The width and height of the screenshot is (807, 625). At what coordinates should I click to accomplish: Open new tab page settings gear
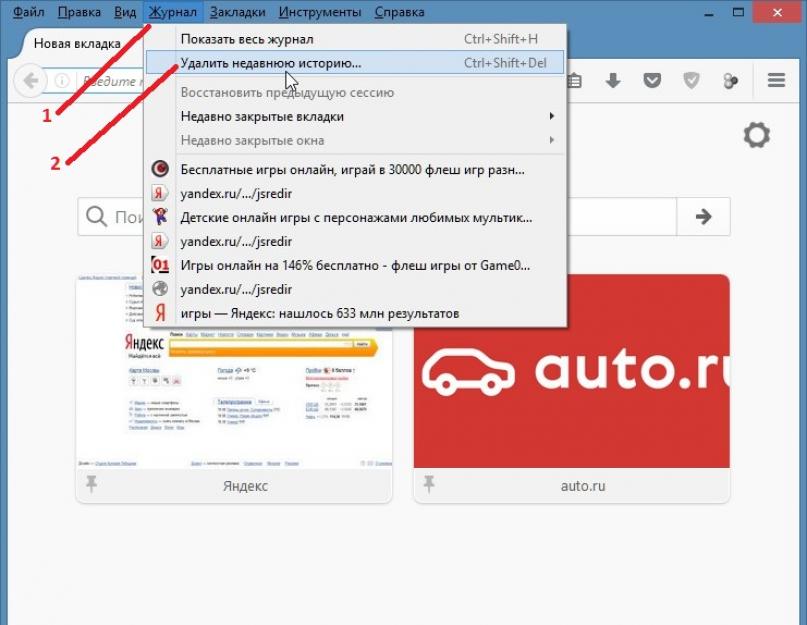[757, 135]
